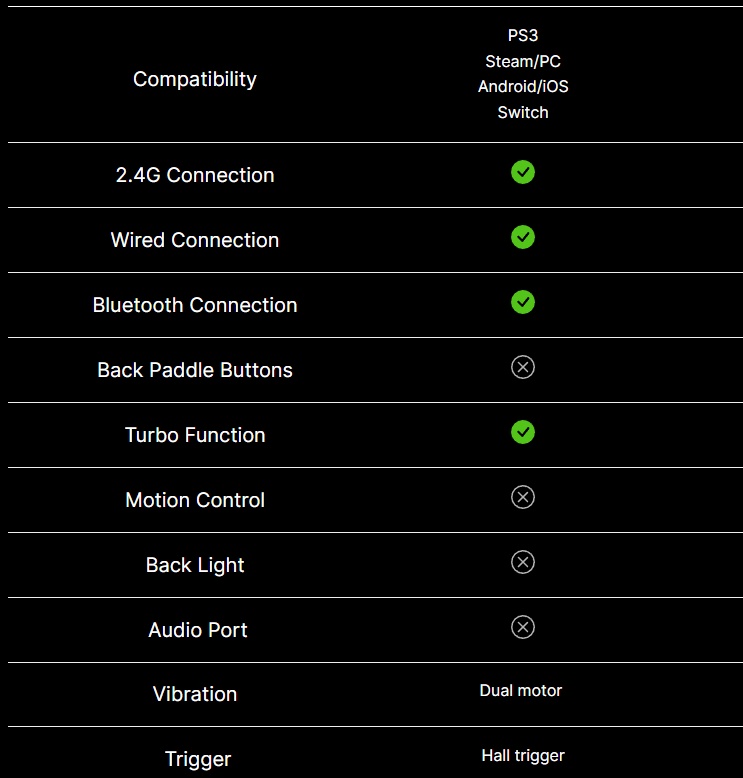This screenshot has height=778, width=743.
Task: Click the Wired Connection green checkmark
Action: tap(523, 237)
